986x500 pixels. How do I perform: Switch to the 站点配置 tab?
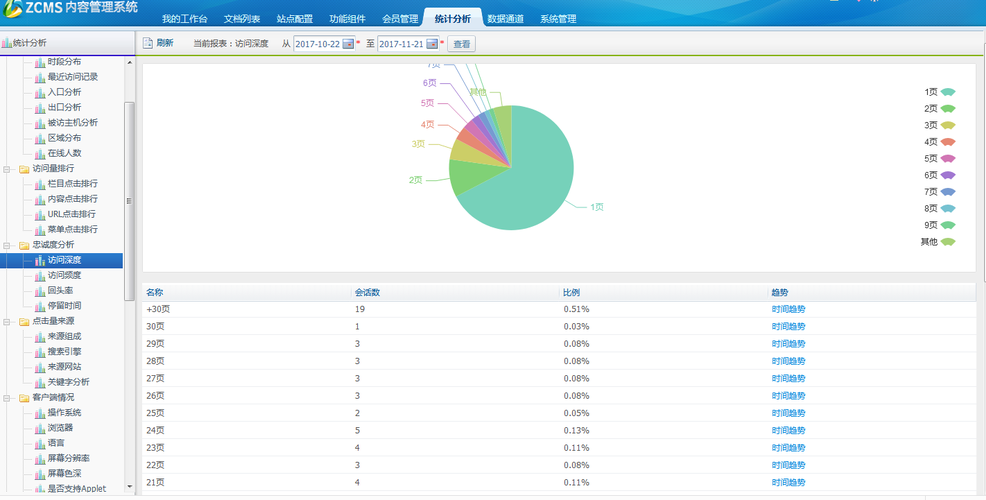coord(294,19)
